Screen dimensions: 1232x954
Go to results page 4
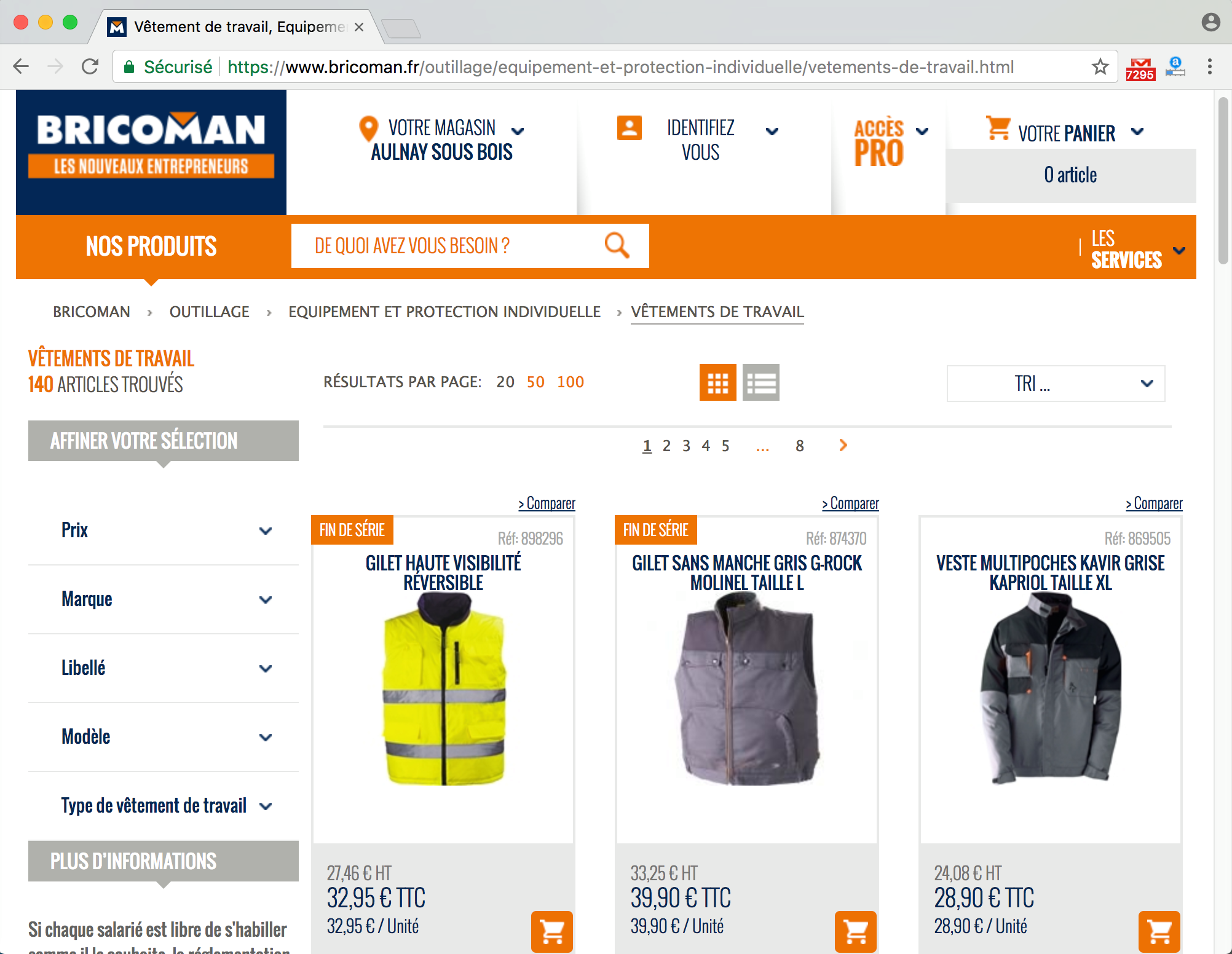click(706, 446)
